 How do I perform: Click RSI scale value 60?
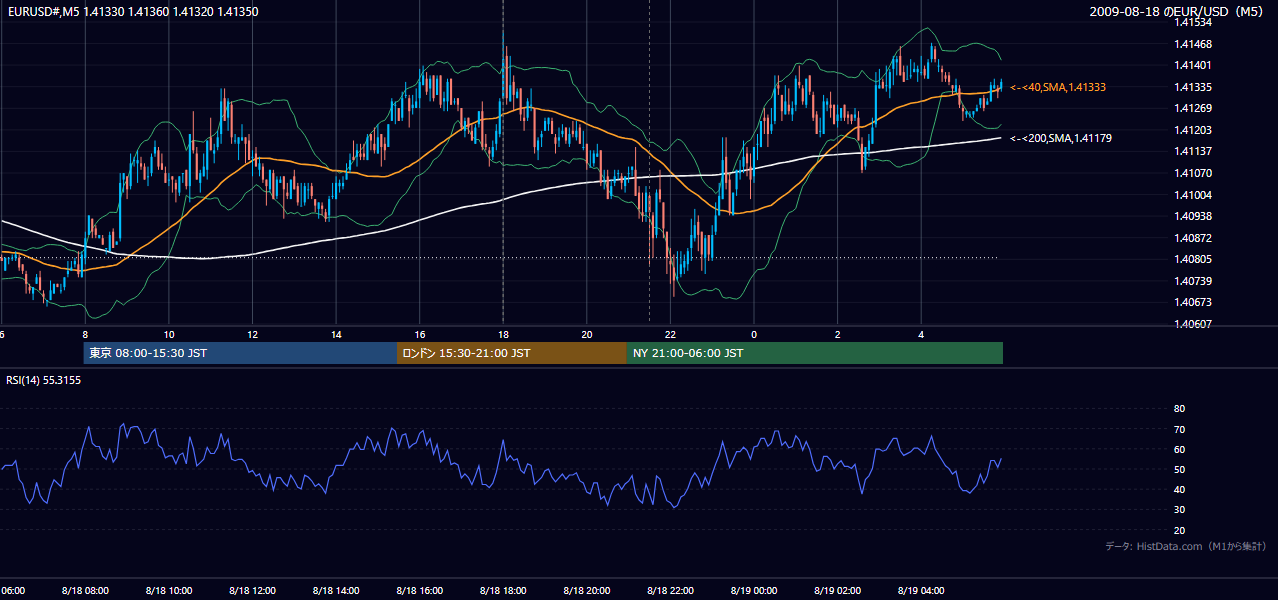click(1179, 449)
